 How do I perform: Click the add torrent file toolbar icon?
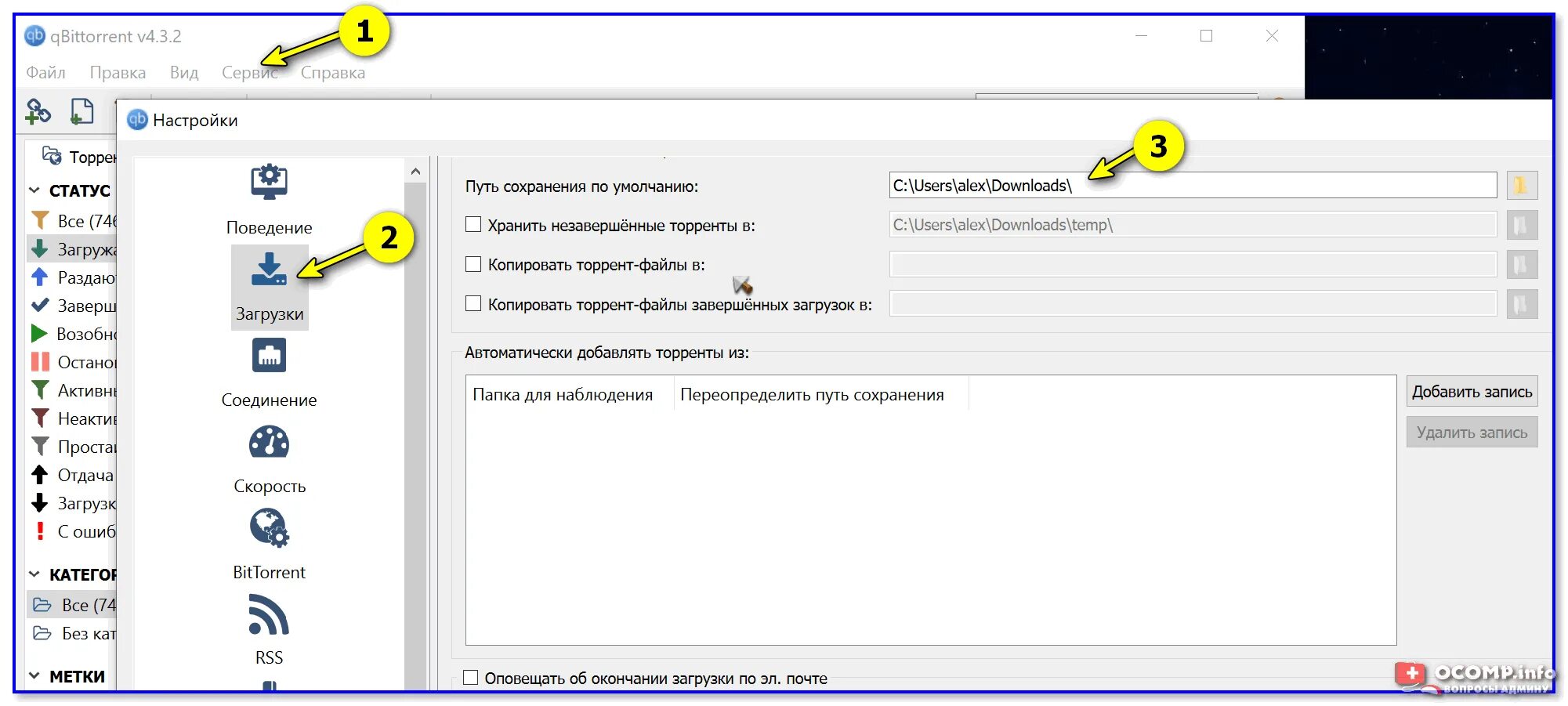click(81, 112)
